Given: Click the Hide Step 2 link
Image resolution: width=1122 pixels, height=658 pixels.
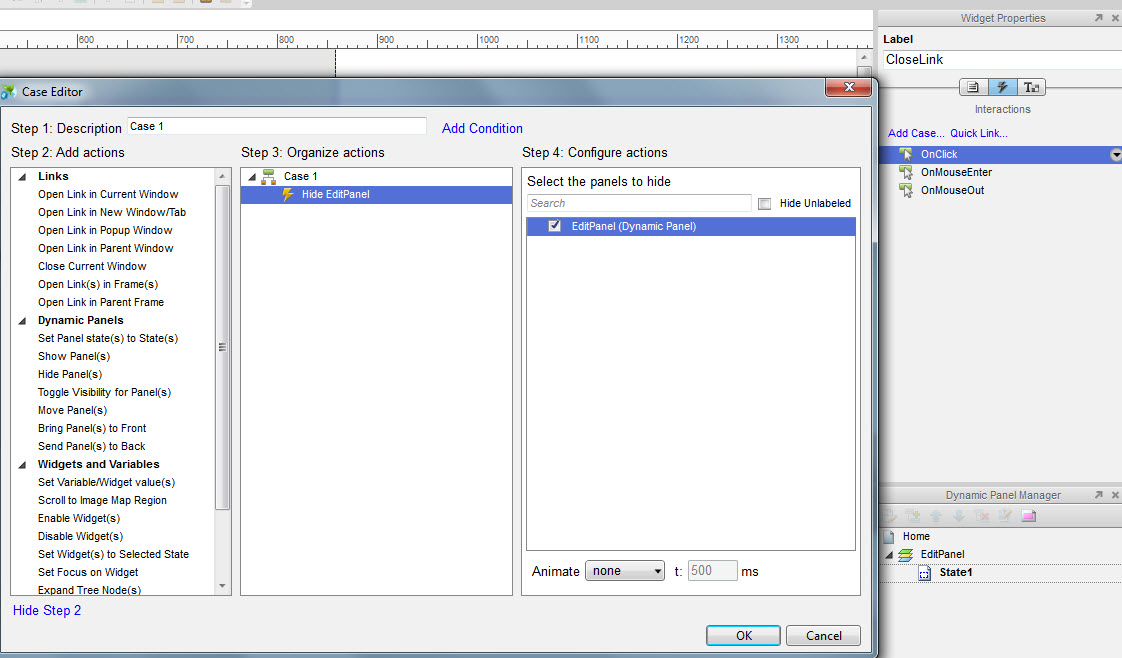Looking at the screenshot, I should point(47,610).
